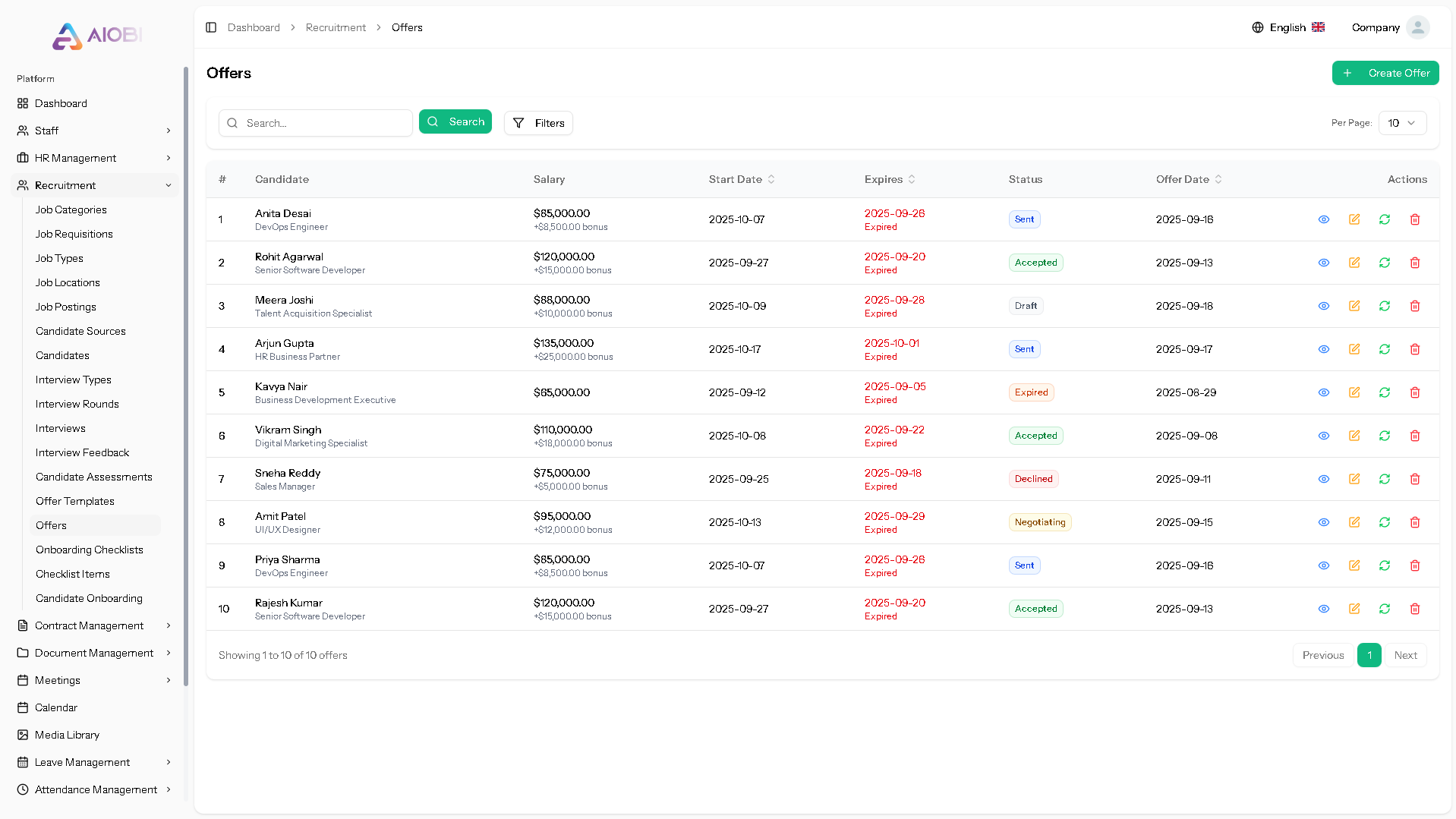Edit Amit Patel's offer via pencil icon
This screenshot has height=819, width=1456.
tap(1354, 522)
